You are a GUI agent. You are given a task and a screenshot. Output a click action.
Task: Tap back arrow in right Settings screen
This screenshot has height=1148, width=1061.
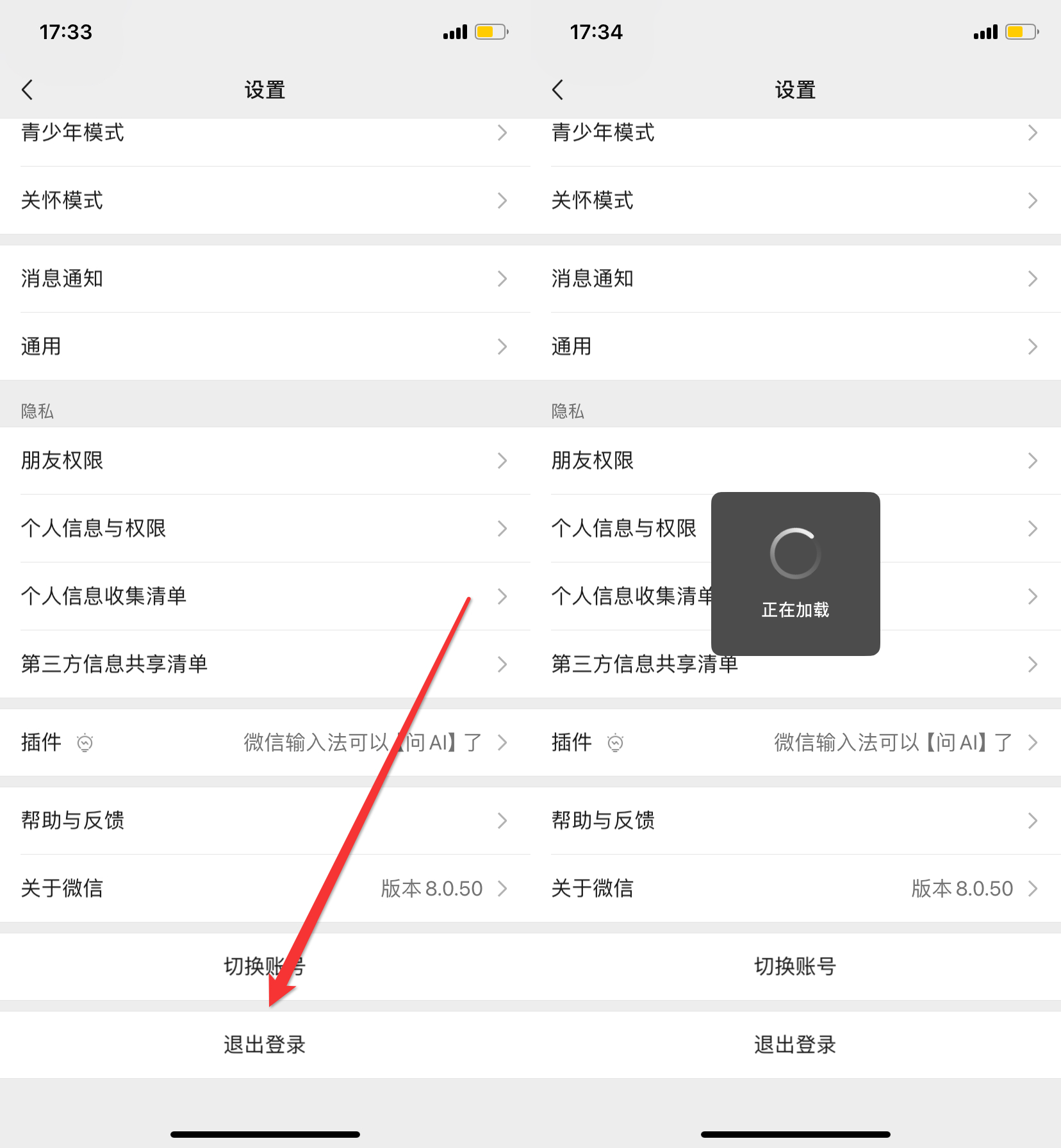[x=557, y=90]
